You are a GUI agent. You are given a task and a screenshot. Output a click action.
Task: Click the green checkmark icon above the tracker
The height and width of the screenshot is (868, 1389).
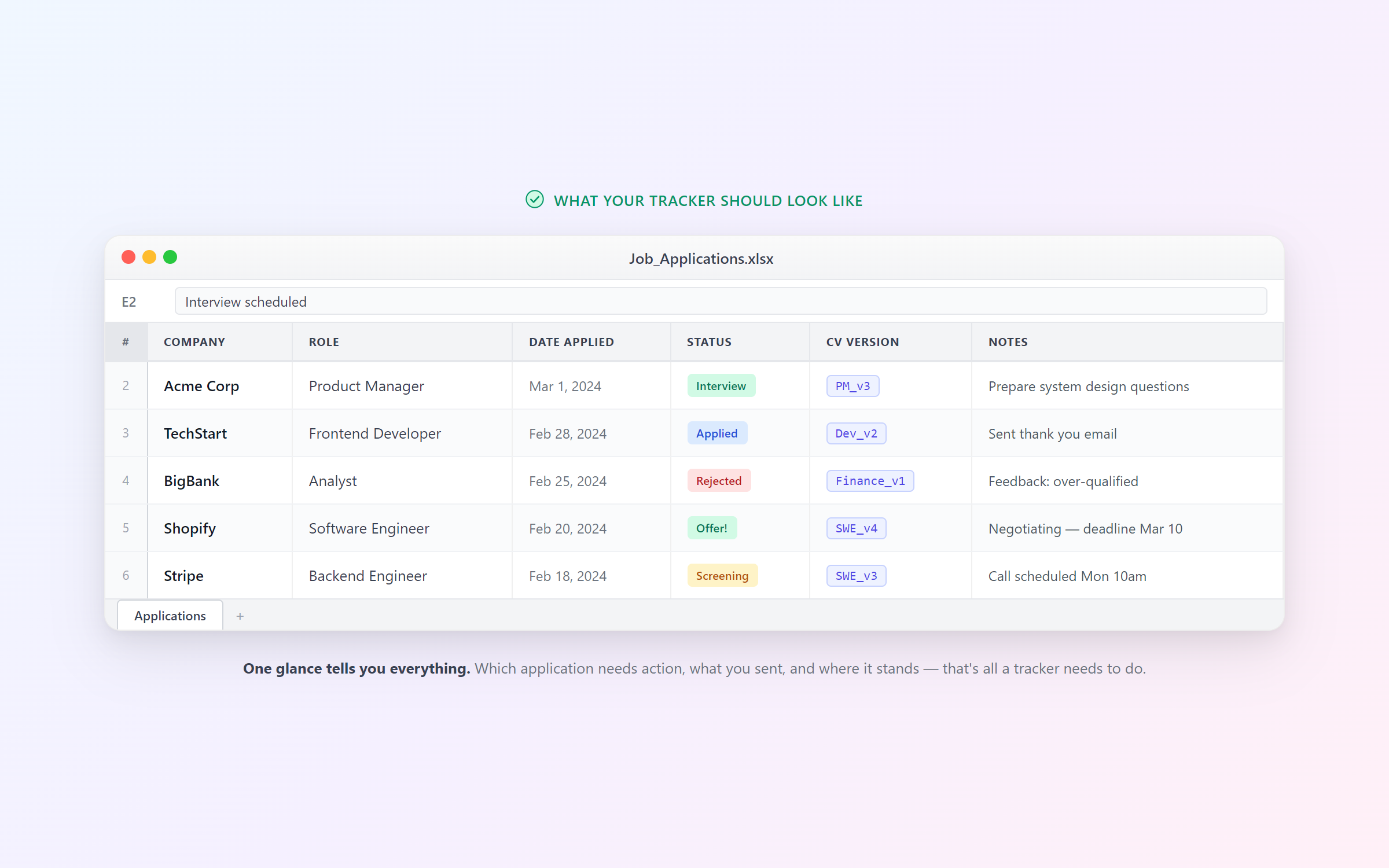pos(534,200)
